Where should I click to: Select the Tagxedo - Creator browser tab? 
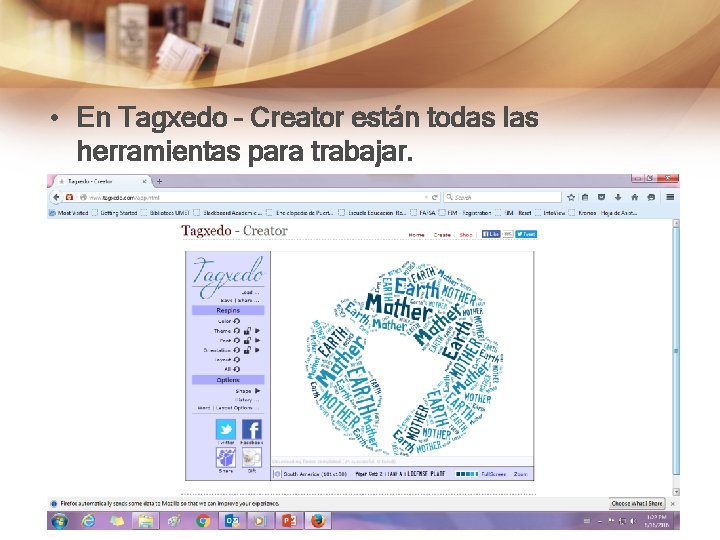103,181
